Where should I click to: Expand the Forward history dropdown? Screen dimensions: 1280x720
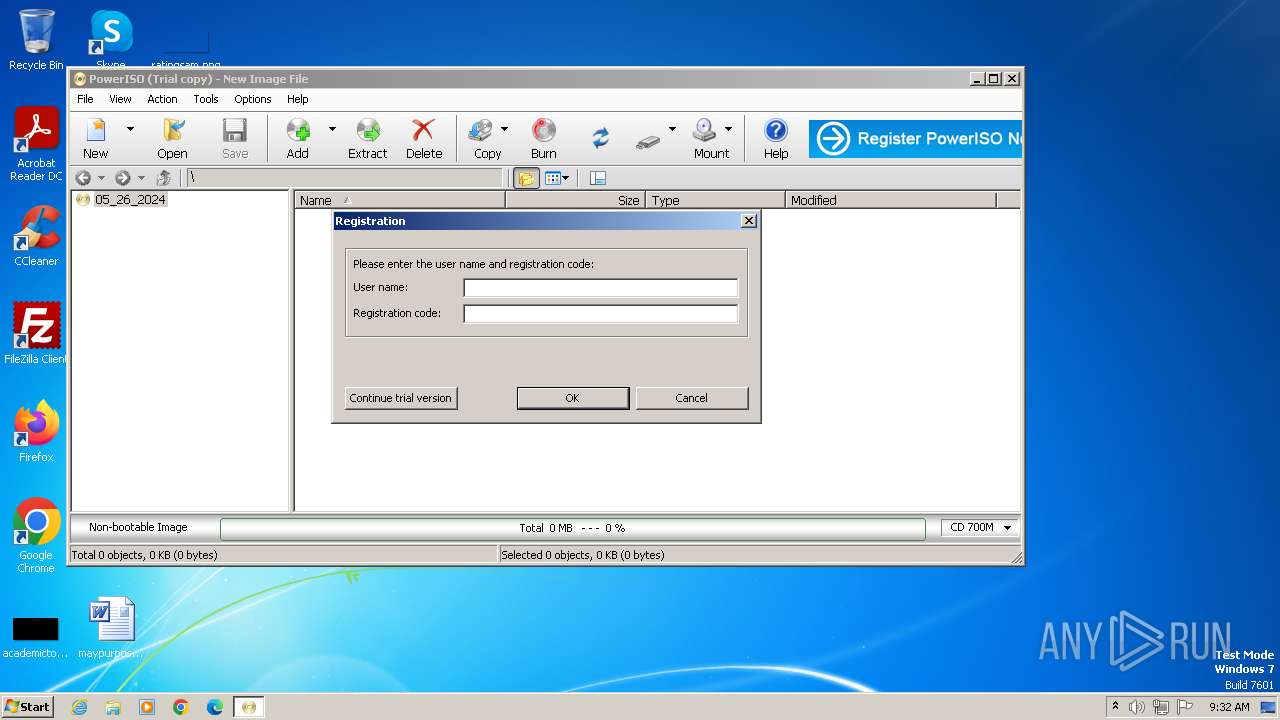pyautogui.click(x=141, y=178)
